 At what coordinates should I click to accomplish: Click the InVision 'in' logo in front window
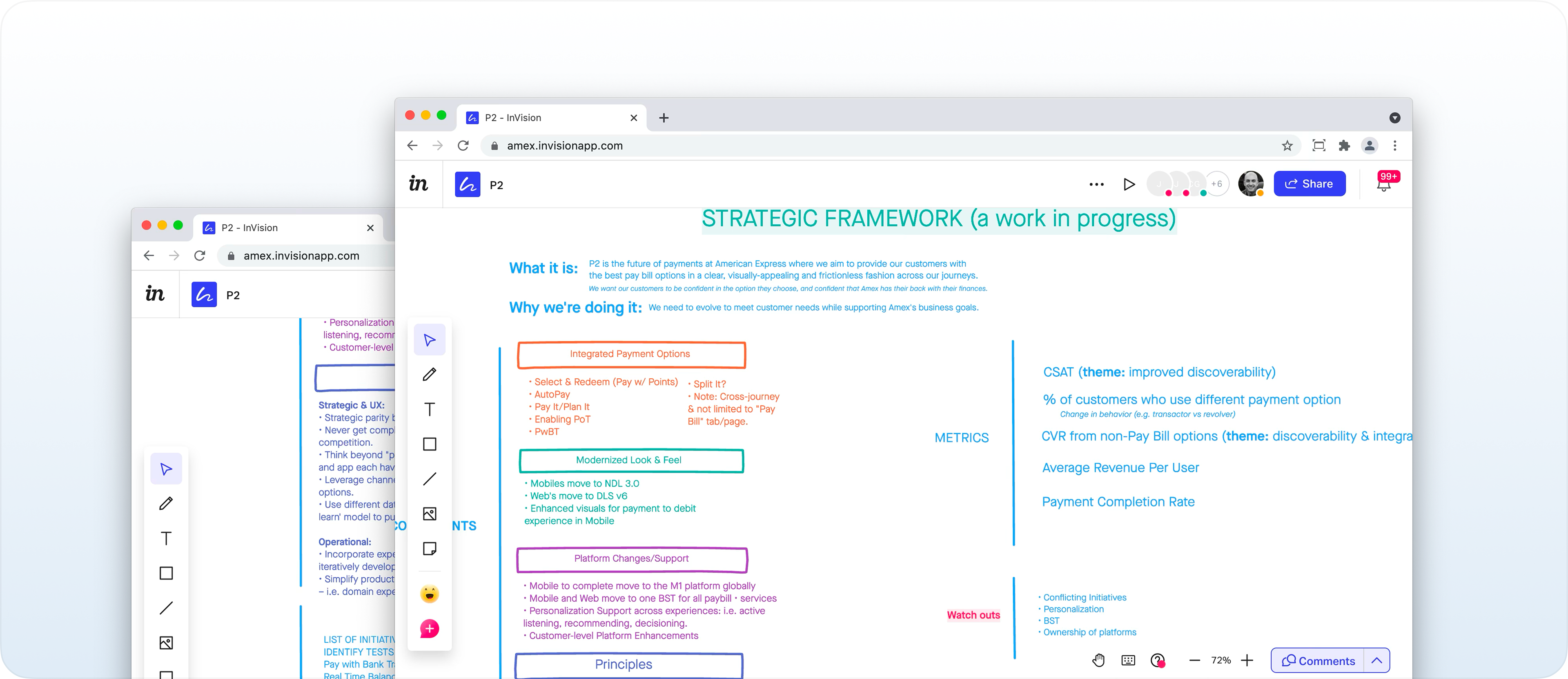click(418, 183)
